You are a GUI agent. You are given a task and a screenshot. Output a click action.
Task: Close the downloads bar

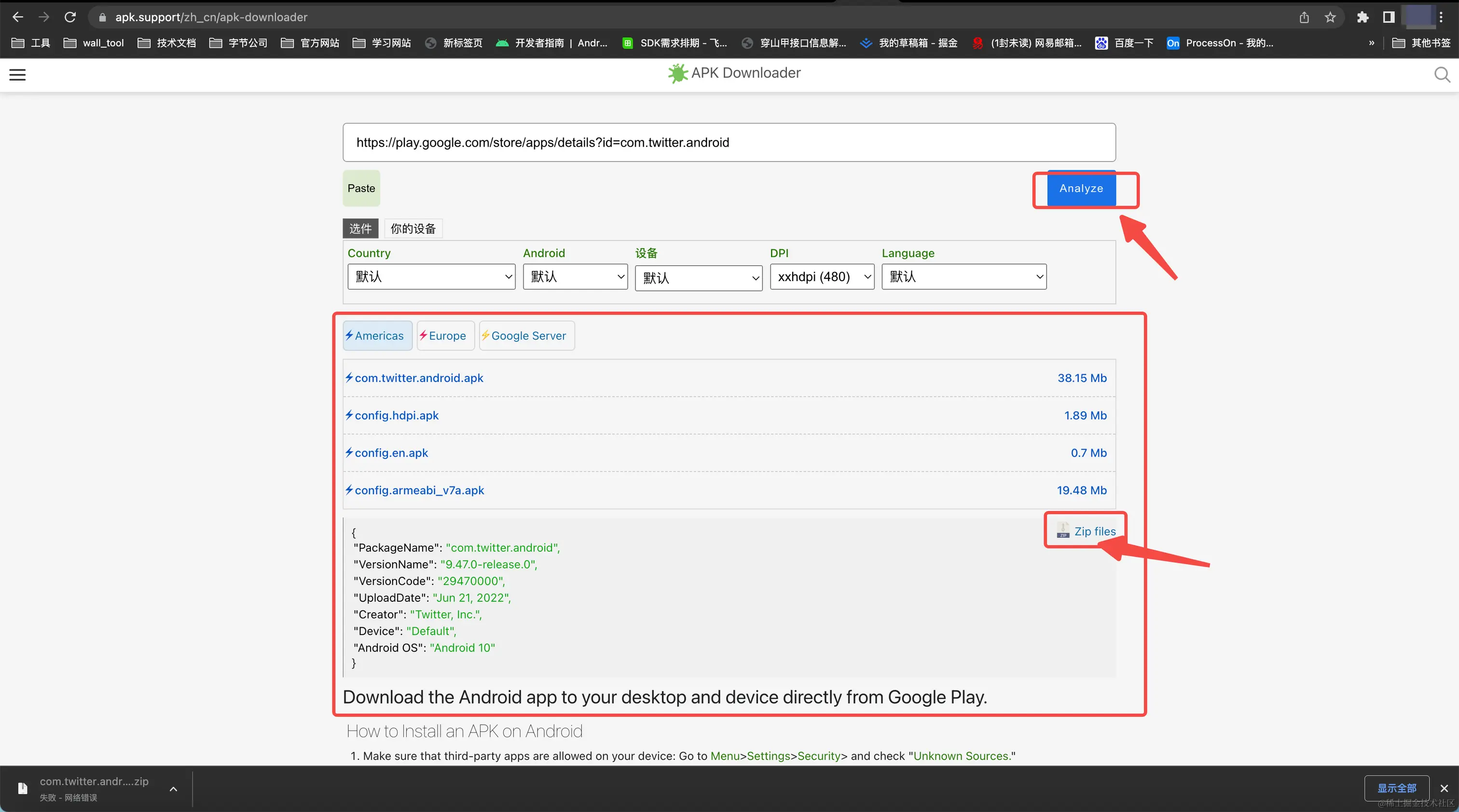[x=1444, y=788]
